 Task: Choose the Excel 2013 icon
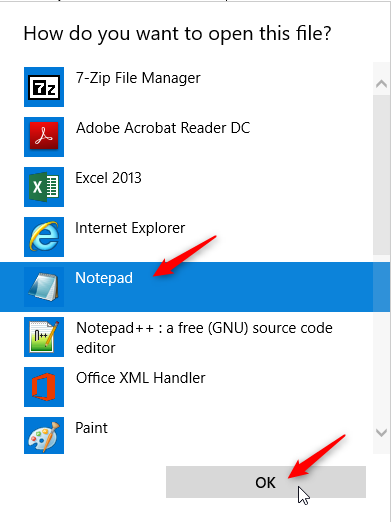pyautogui.click(x=44, y=187)
